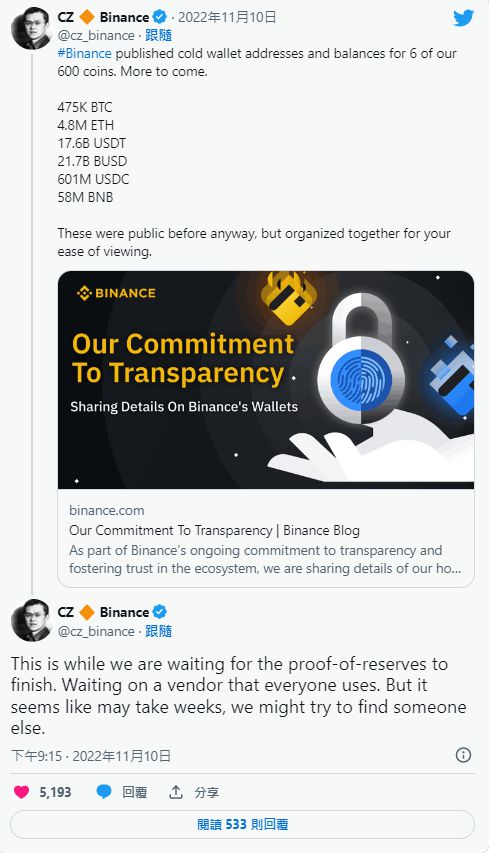The width and height of the screenshot is (489, 853).
Task: Open Our Commitment To Transparency banner image
Action: click(x=266, y=380)
